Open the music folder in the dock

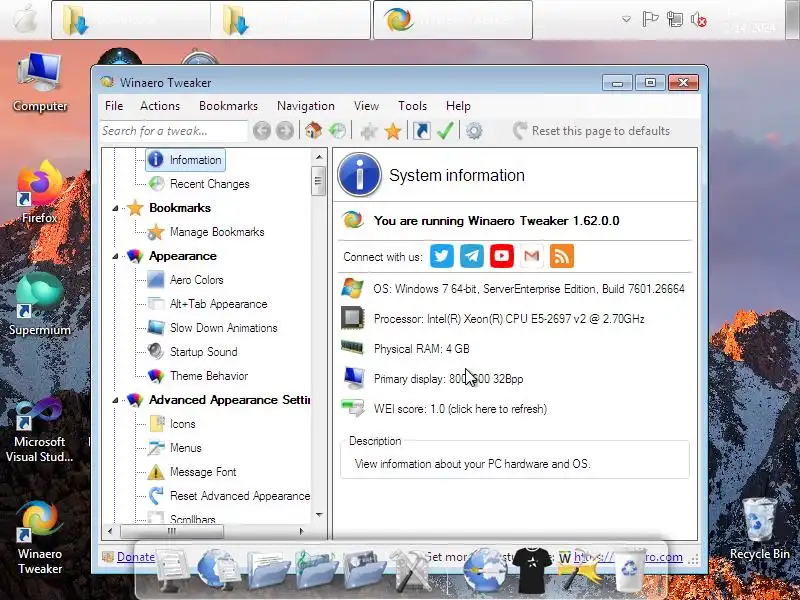(317, 569)
